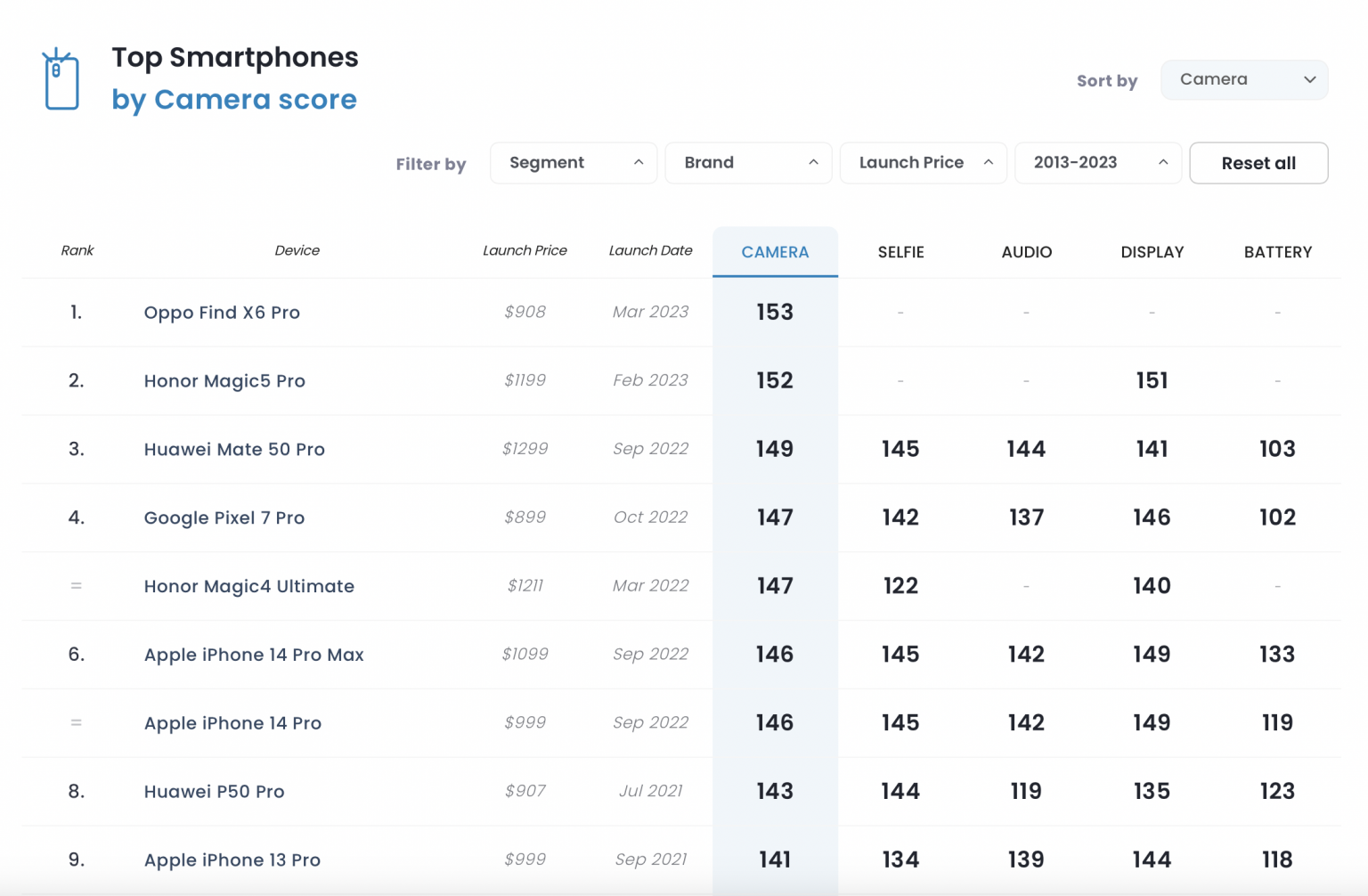Open Apple iPhone 14 Pro Max page
The image size is (1368, 896).
point(253,655)
